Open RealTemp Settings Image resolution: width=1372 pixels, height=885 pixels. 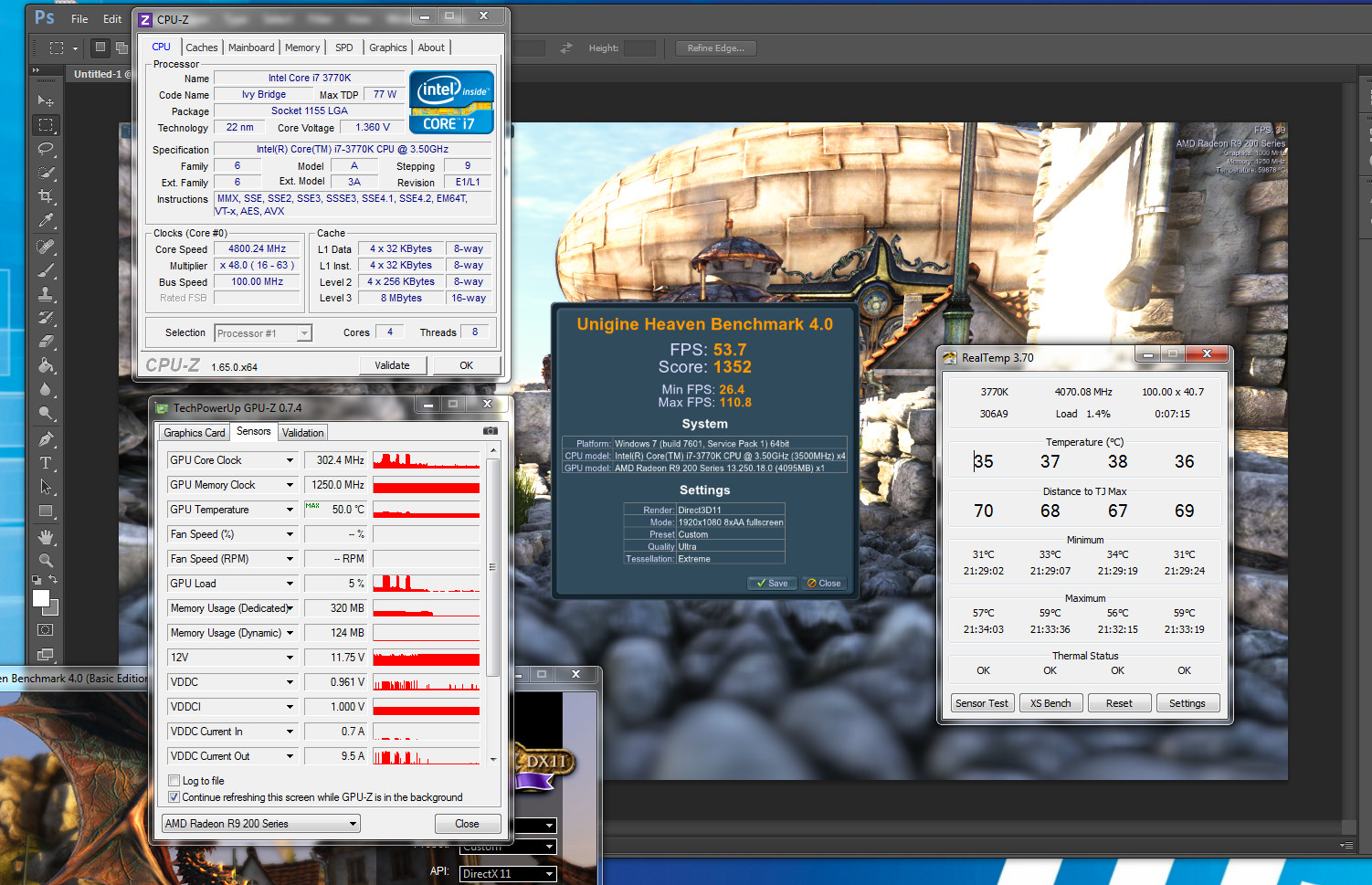1187,703
